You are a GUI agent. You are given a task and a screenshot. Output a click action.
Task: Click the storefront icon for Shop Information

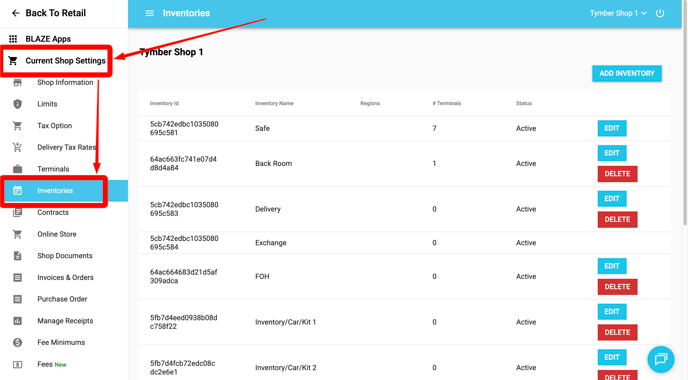(18, 82)
